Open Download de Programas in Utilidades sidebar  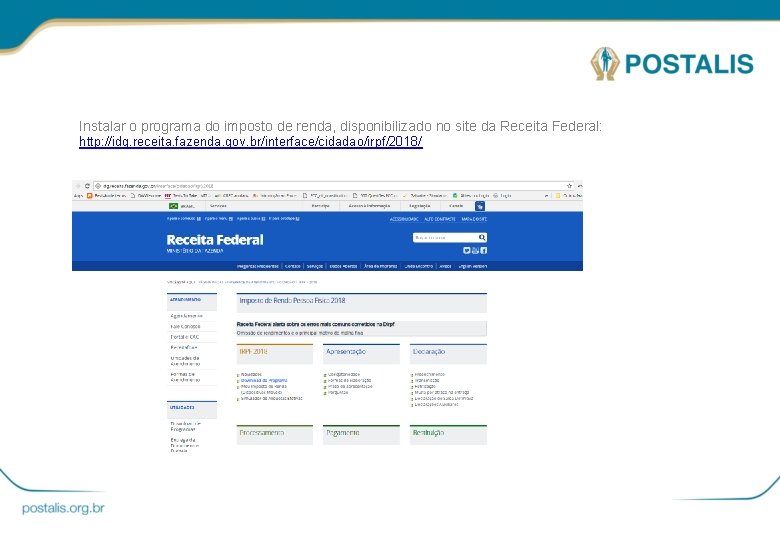pyautogui.click(x=186, y=427)
